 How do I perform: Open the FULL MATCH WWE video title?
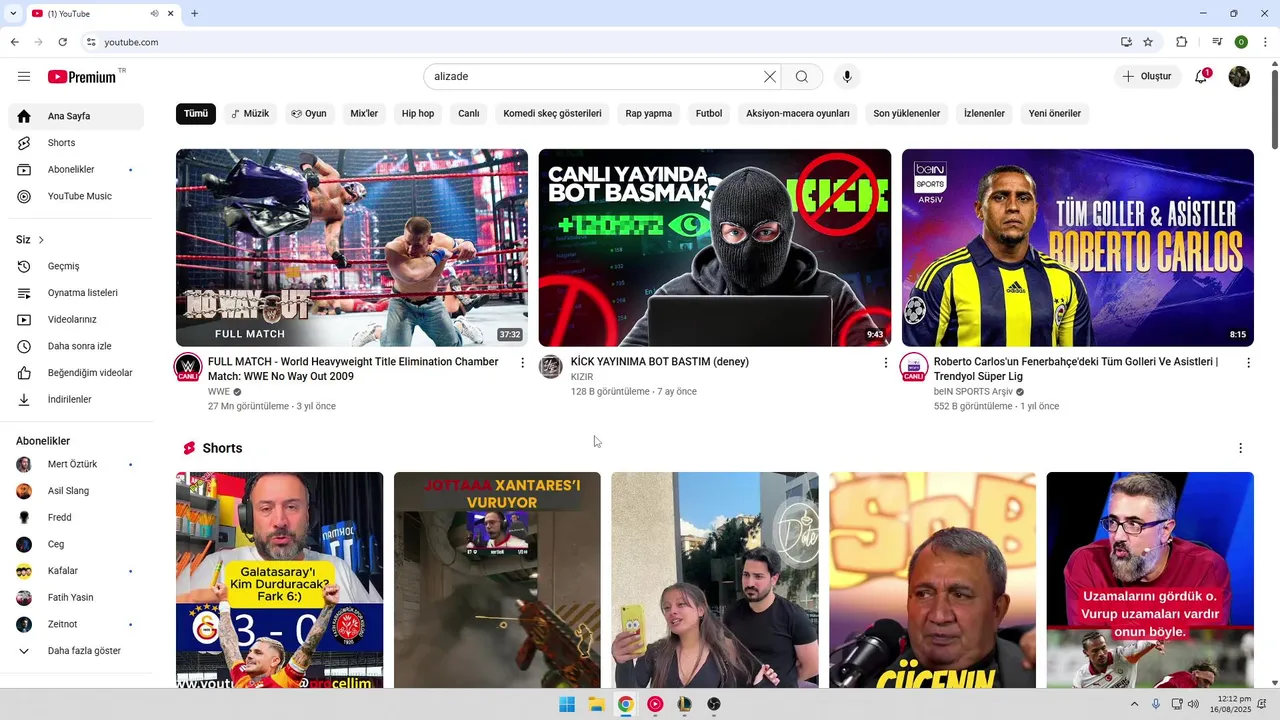point(353,369)
